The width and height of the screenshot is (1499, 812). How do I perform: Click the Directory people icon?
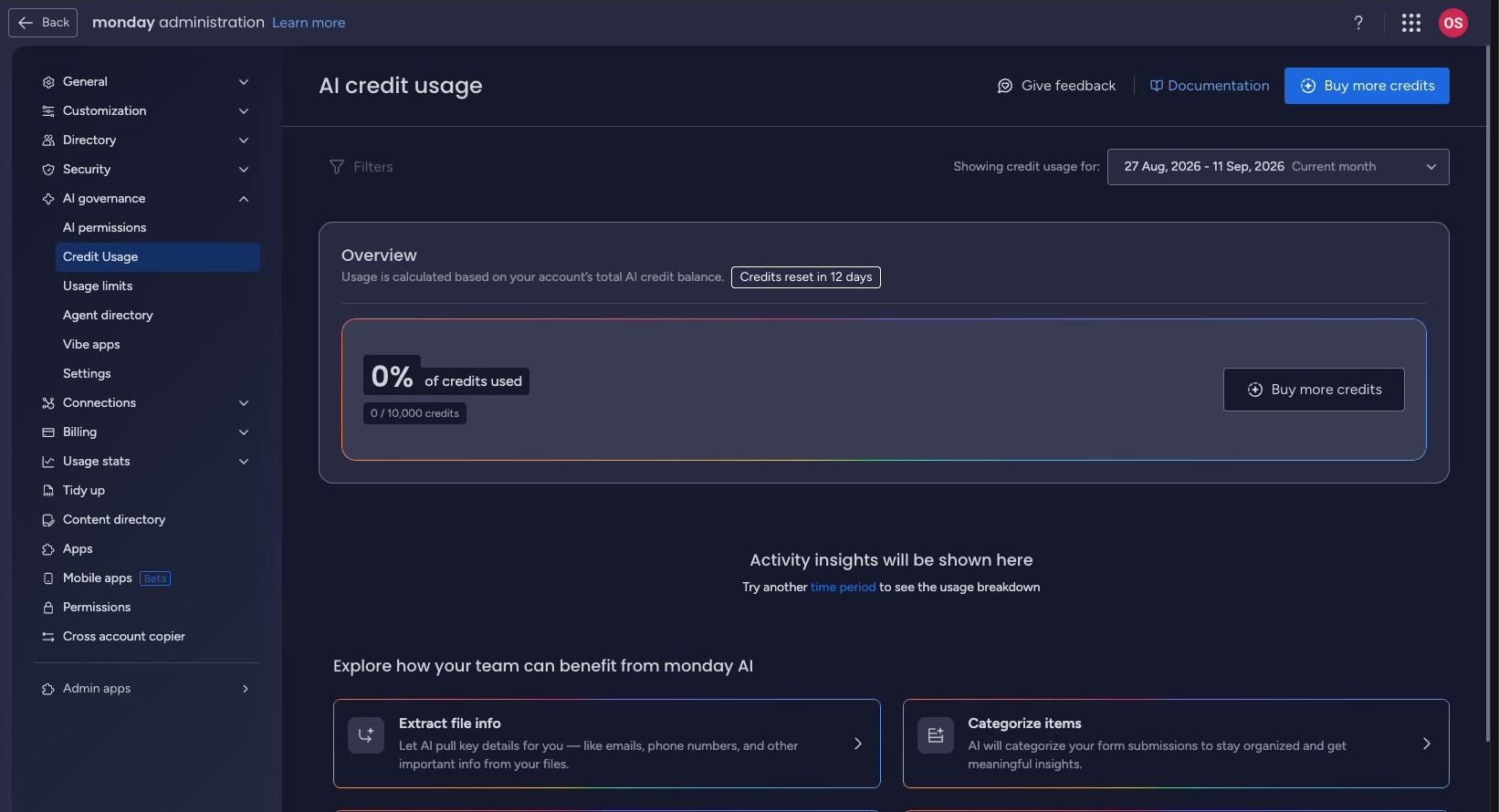(x=48, y=141)
